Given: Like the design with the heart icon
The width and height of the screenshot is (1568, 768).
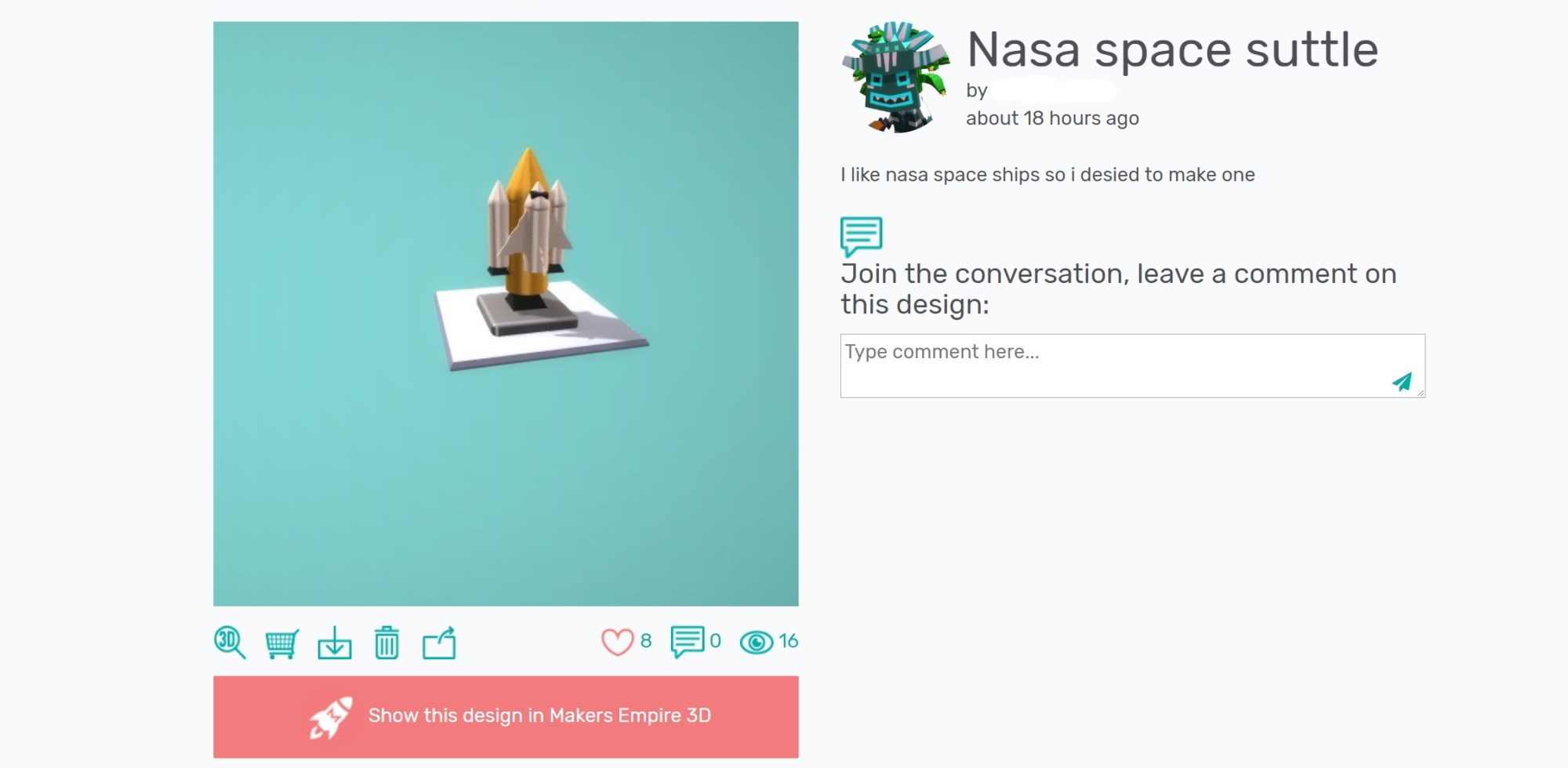Looking at the screenshot, I should click(x=617, y=643).
